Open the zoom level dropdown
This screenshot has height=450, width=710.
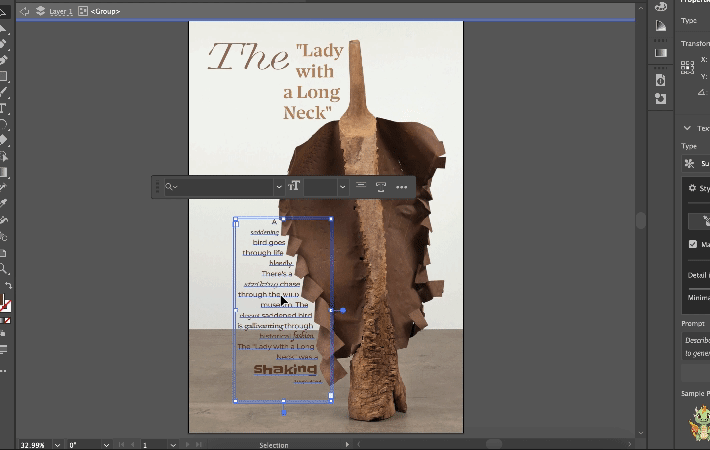pos(57,445)
